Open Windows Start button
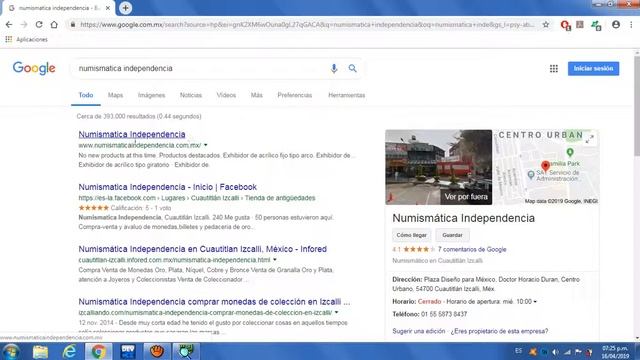 click(x=11, y=351)
